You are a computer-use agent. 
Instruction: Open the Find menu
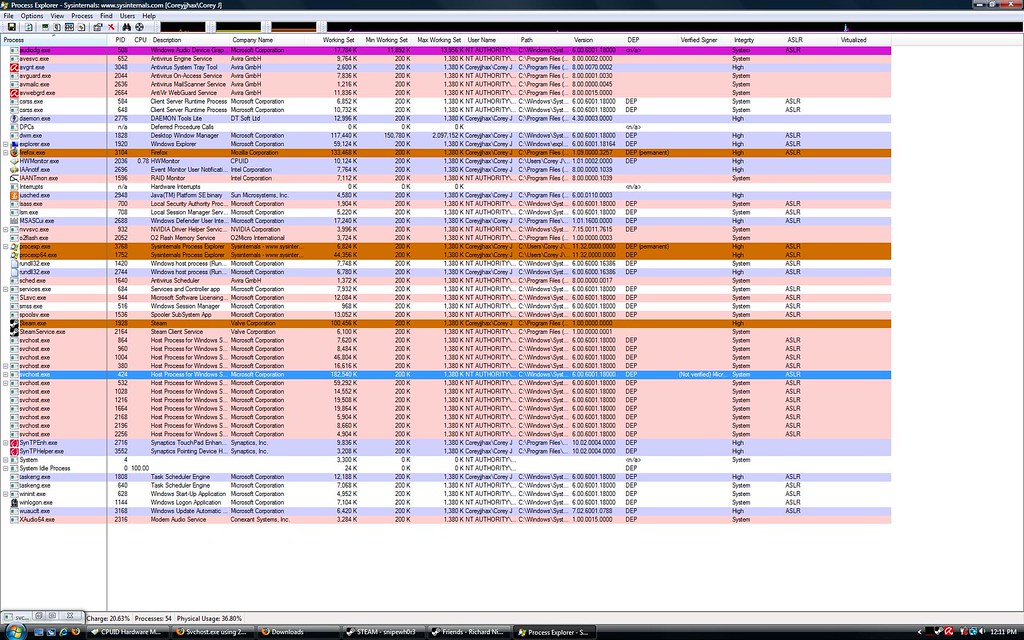point(106,16)
